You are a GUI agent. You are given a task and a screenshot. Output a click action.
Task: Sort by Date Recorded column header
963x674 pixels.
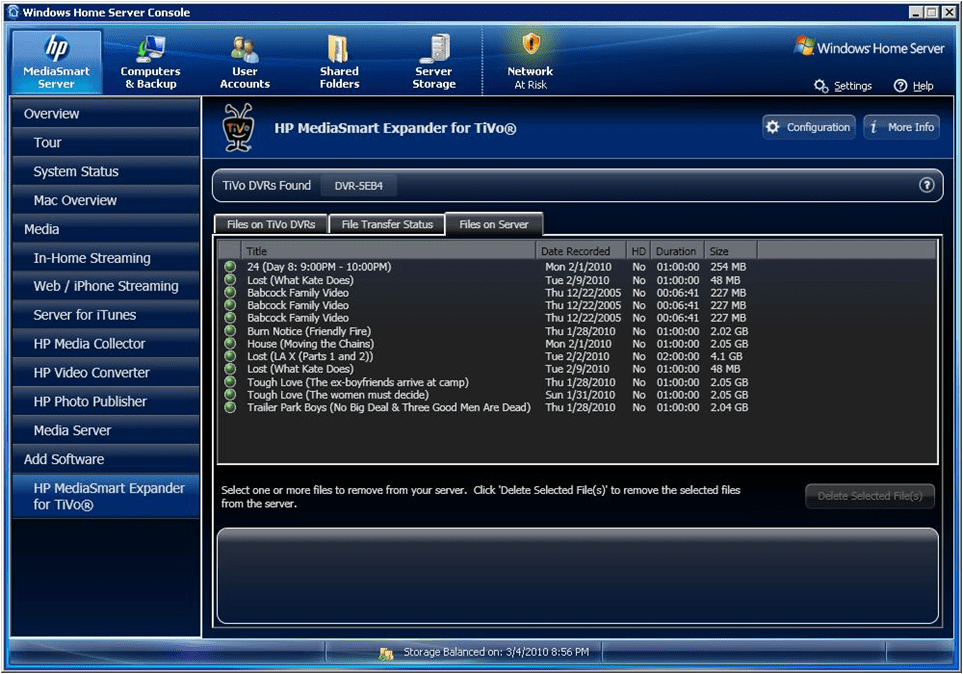581,251
